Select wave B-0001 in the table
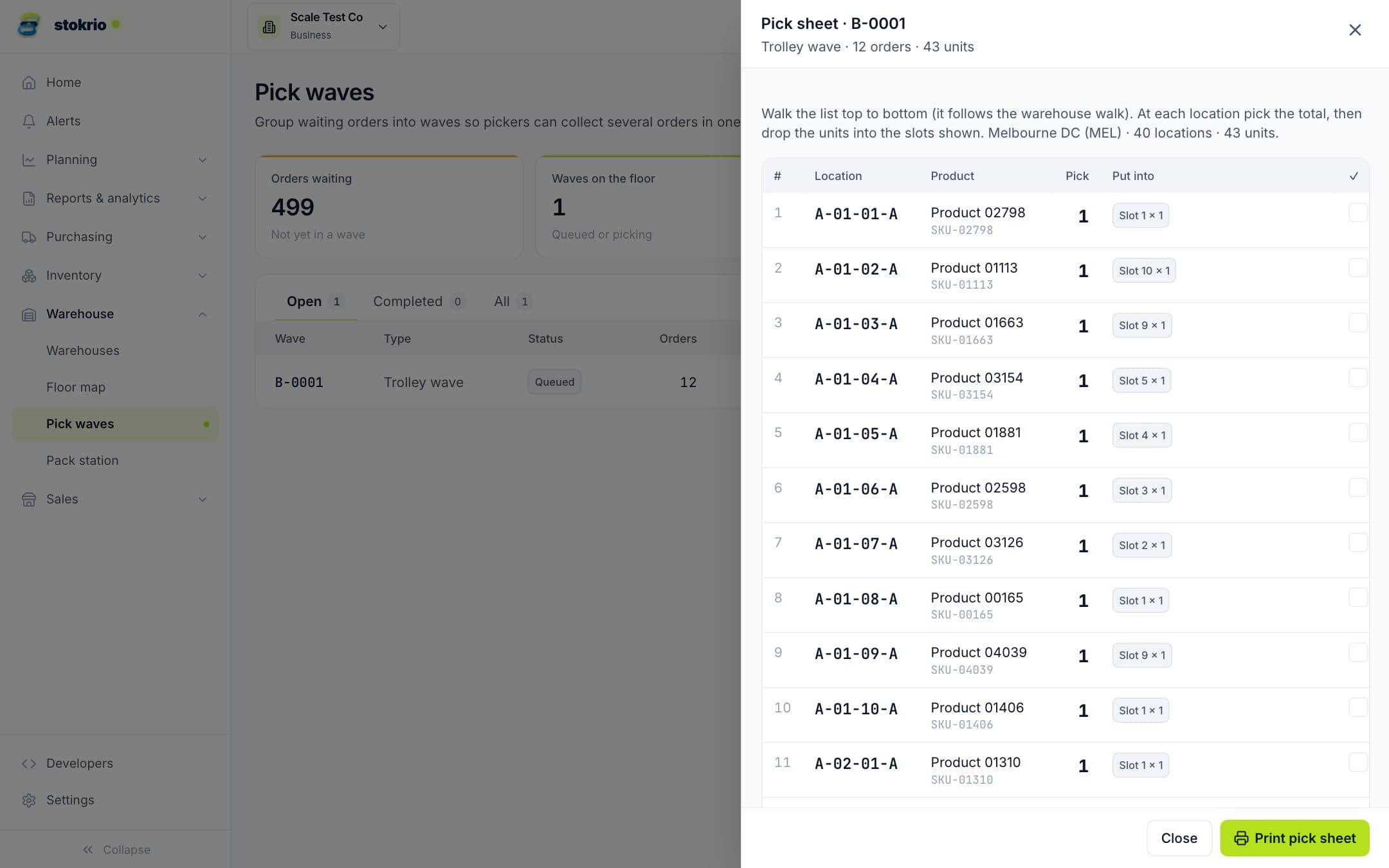1389x868 pixels. [299, 383]
